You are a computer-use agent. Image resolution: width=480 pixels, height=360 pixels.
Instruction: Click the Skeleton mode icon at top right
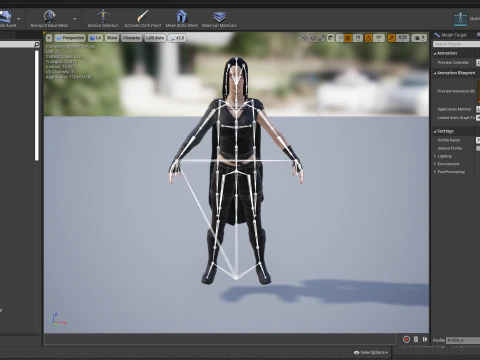pos(460,19)
